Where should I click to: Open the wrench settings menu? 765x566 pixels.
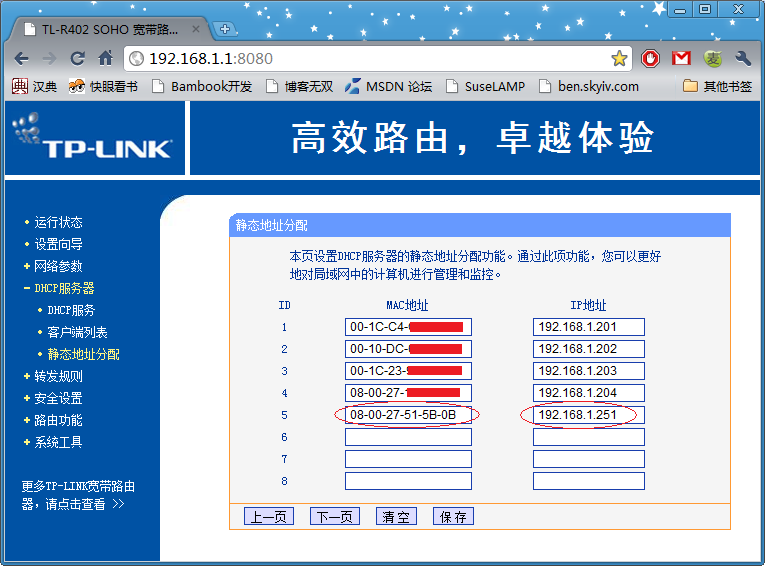743,59
